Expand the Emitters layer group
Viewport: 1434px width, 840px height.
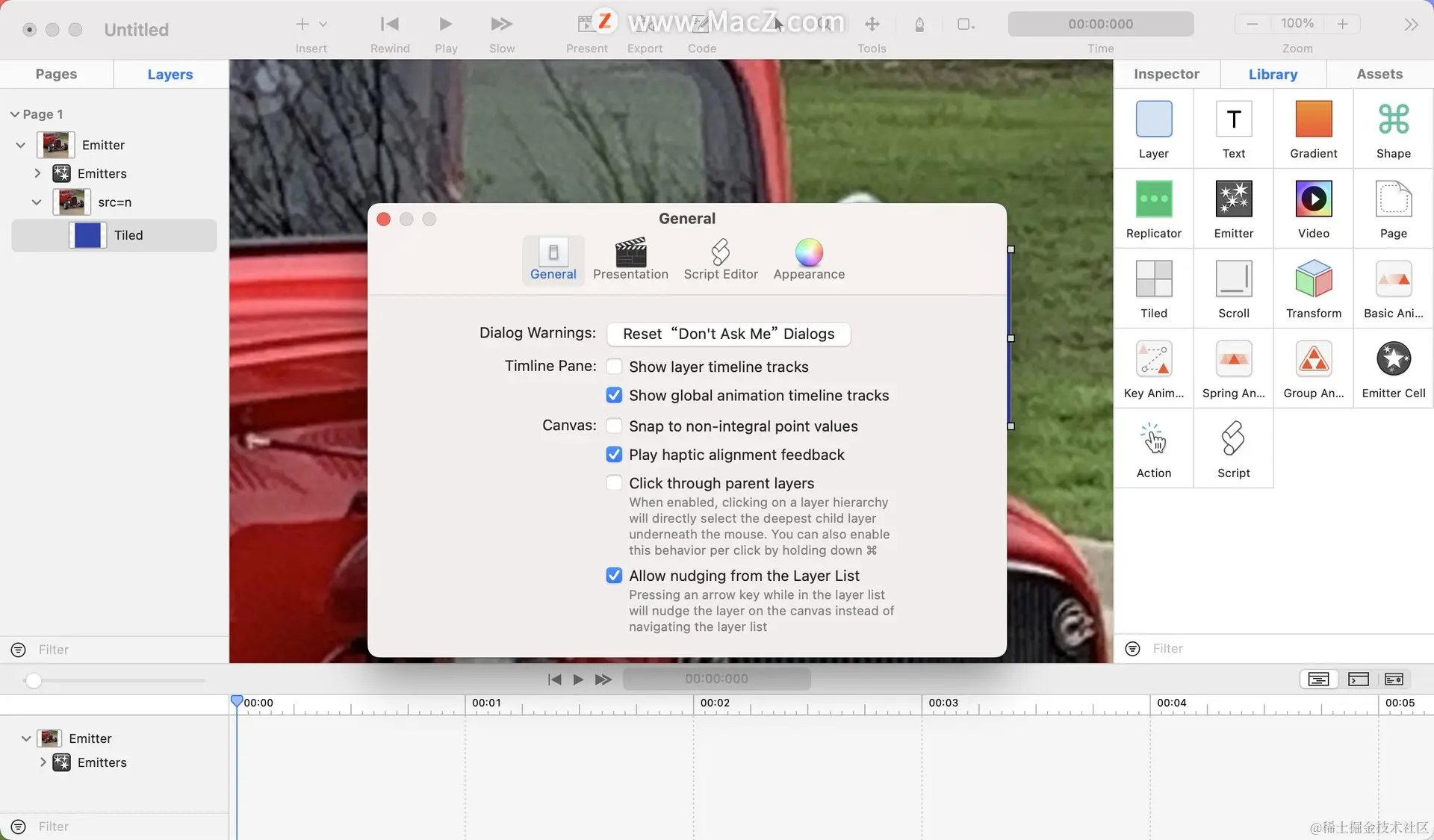pyautogui.click(x=37, y=173)
